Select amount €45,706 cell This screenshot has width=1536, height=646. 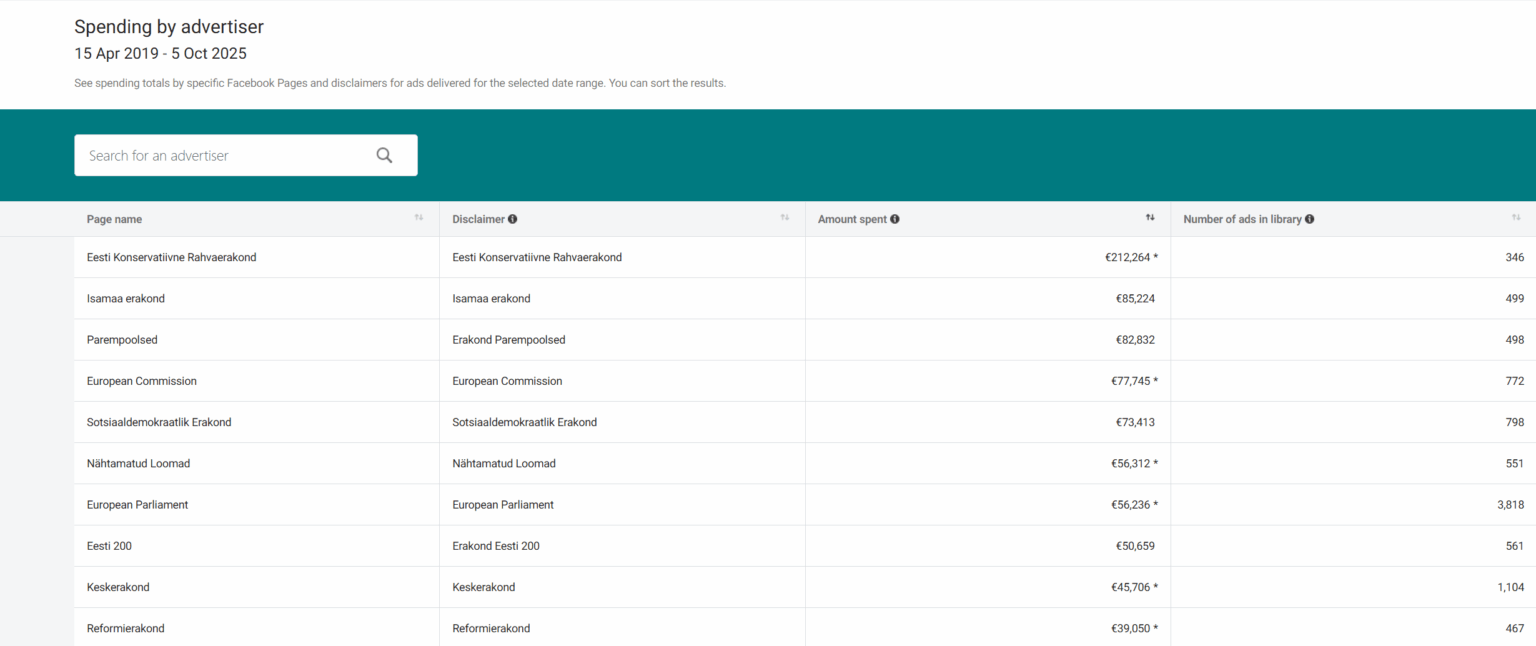988,587
